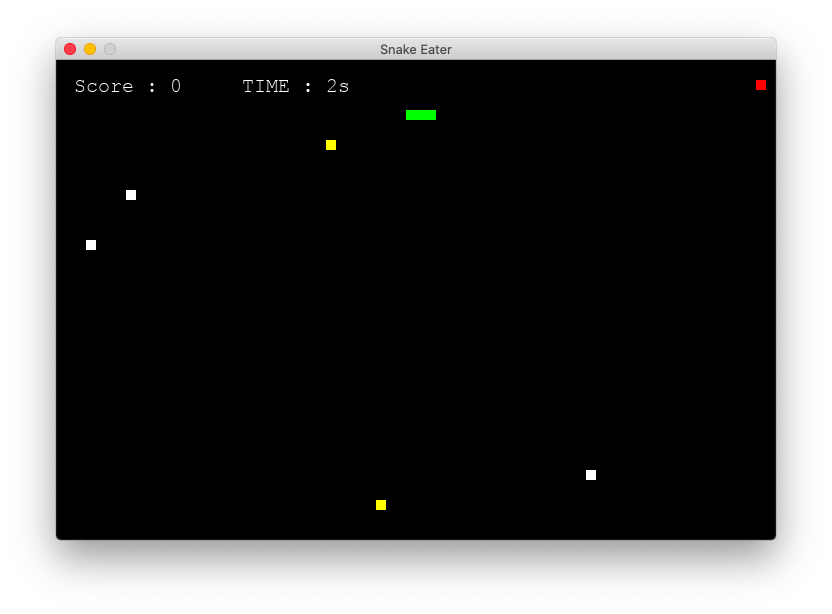Click the center of the black game field
Viewport: 832px width, 614px height.
pyautogui.click(x=416, y=300)
